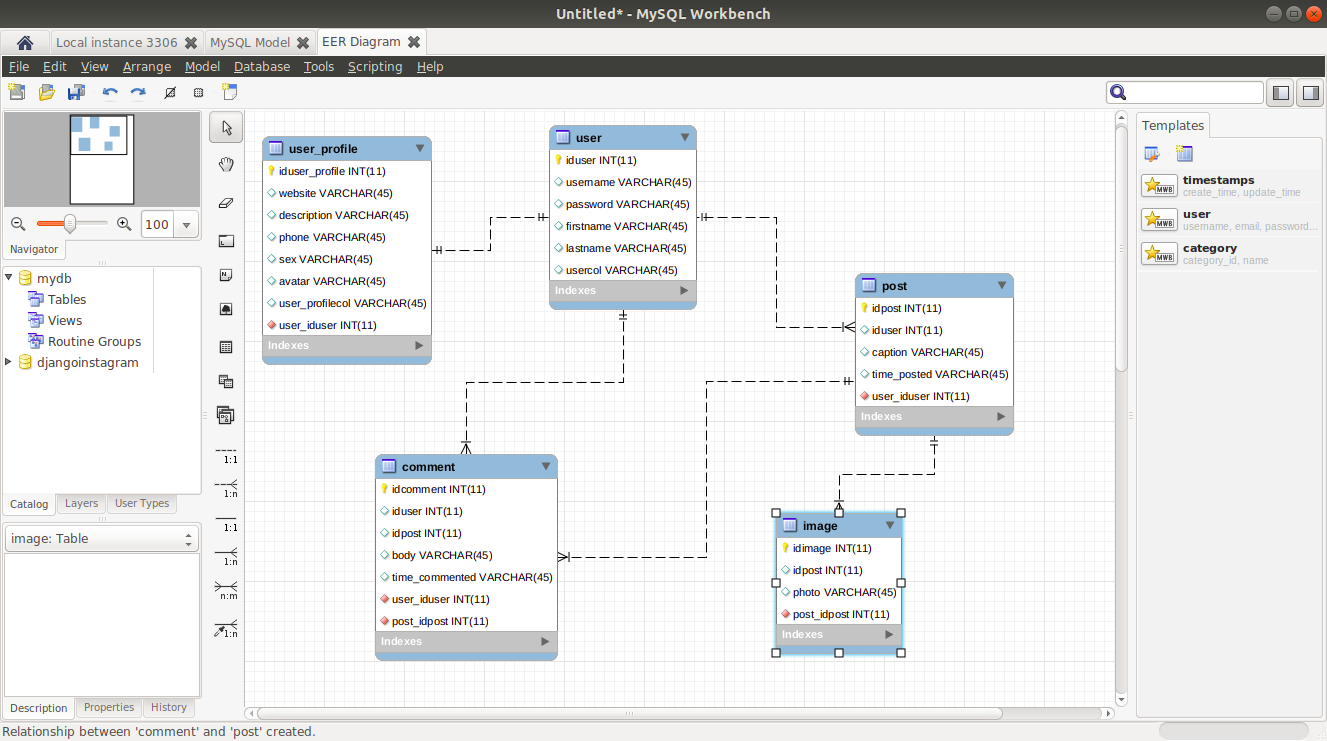Click the home tab icon

click(25, 42)
